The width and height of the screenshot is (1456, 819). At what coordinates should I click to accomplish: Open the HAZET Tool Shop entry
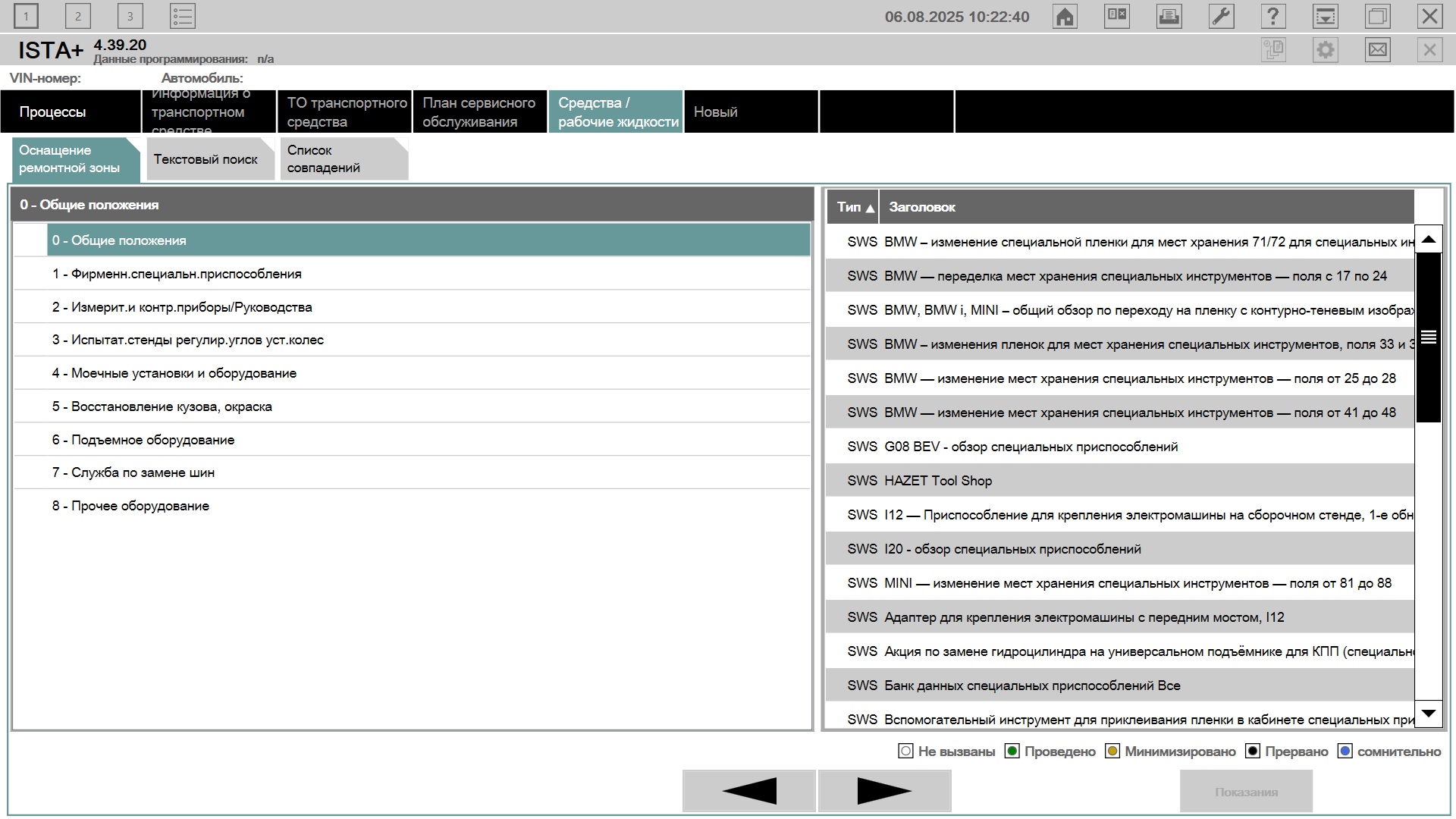click(x=1120, y=481)
